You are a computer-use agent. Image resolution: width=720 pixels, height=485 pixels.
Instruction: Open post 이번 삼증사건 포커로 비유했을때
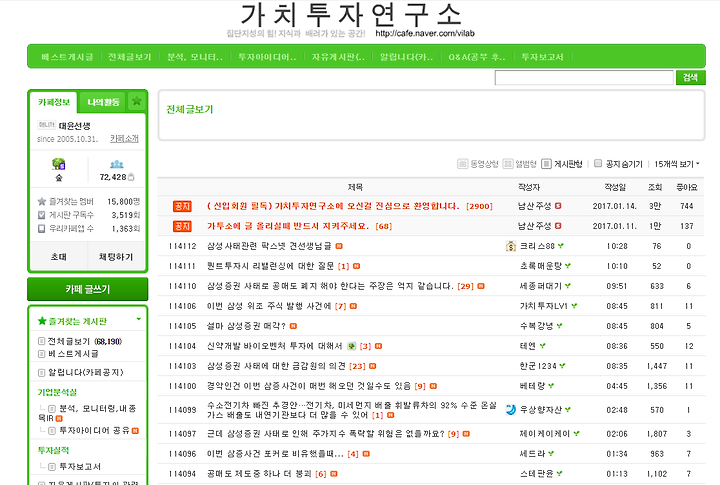(x=275, y=454)
